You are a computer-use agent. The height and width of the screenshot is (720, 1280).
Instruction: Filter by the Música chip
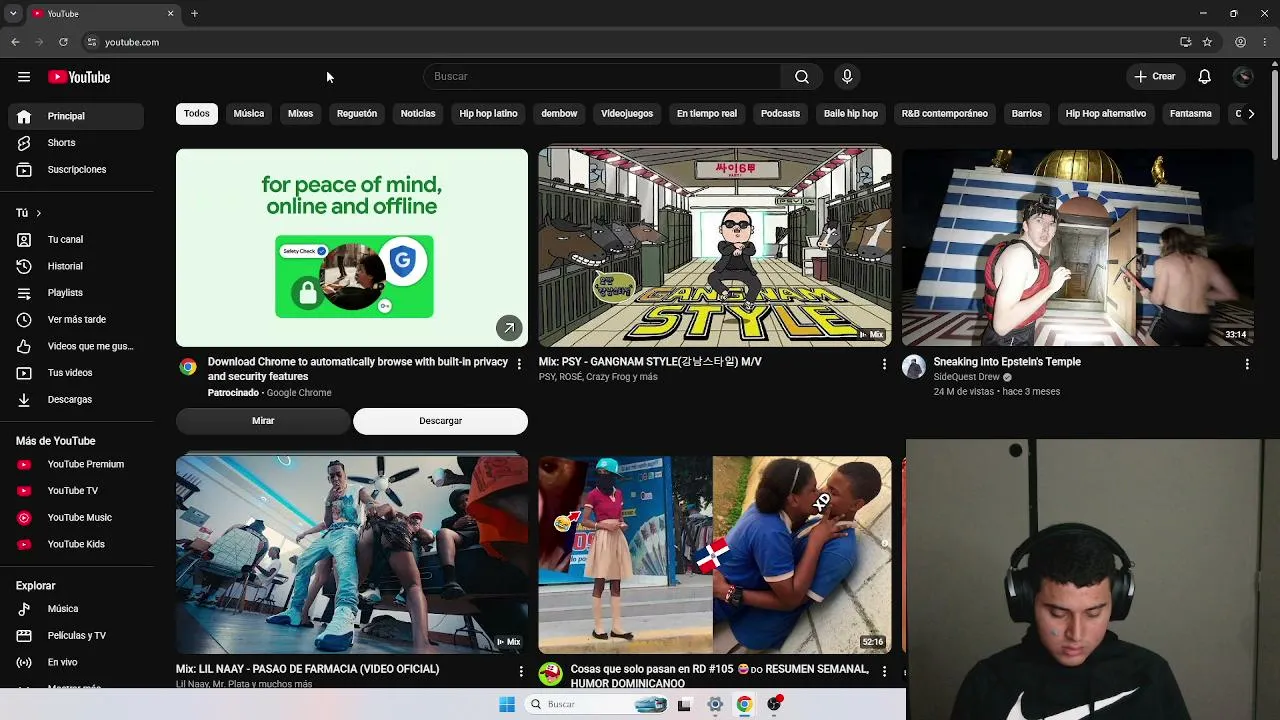tap(249, 114)
